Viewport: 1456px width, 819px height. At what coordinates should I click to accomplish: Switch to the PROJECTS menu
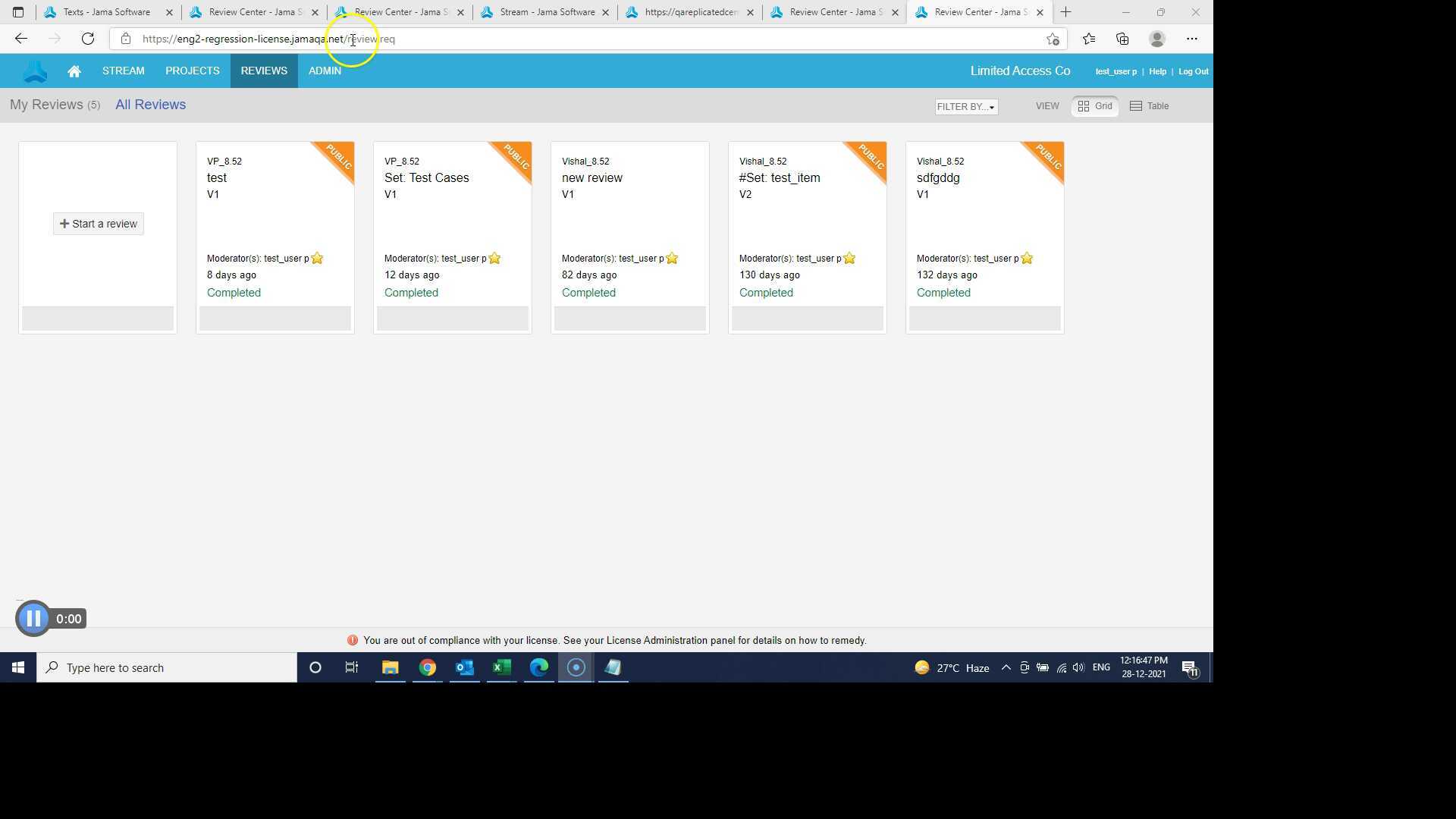click(x=192, y=71)
